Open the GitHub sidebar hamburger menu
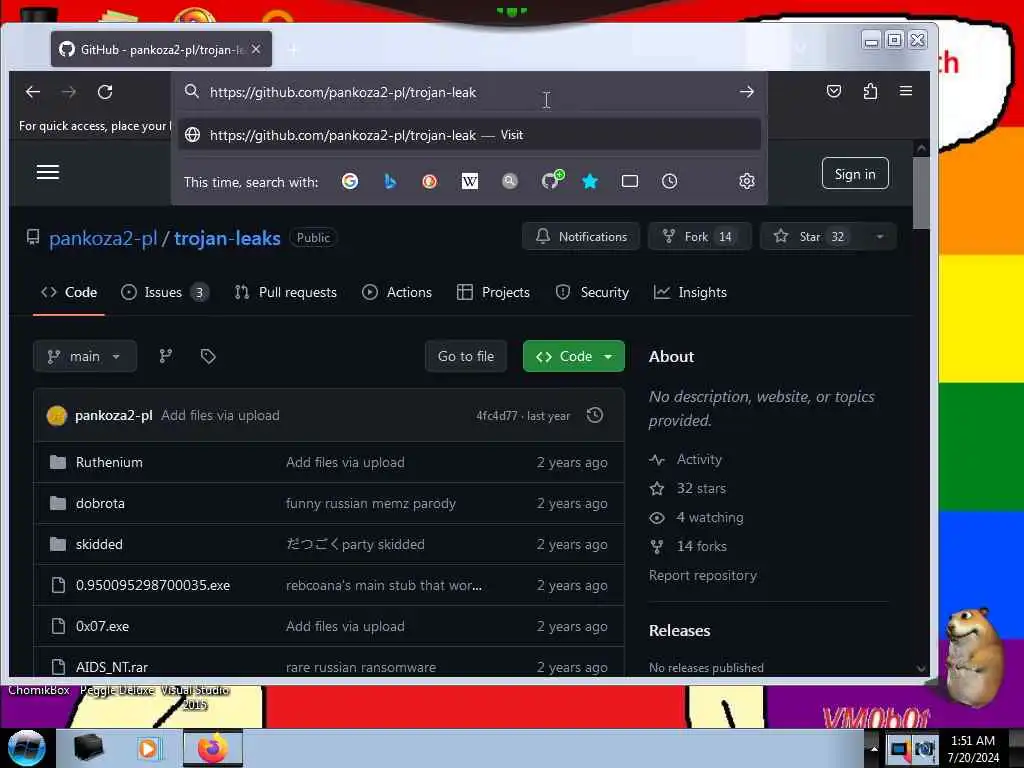 click(48, 172)
